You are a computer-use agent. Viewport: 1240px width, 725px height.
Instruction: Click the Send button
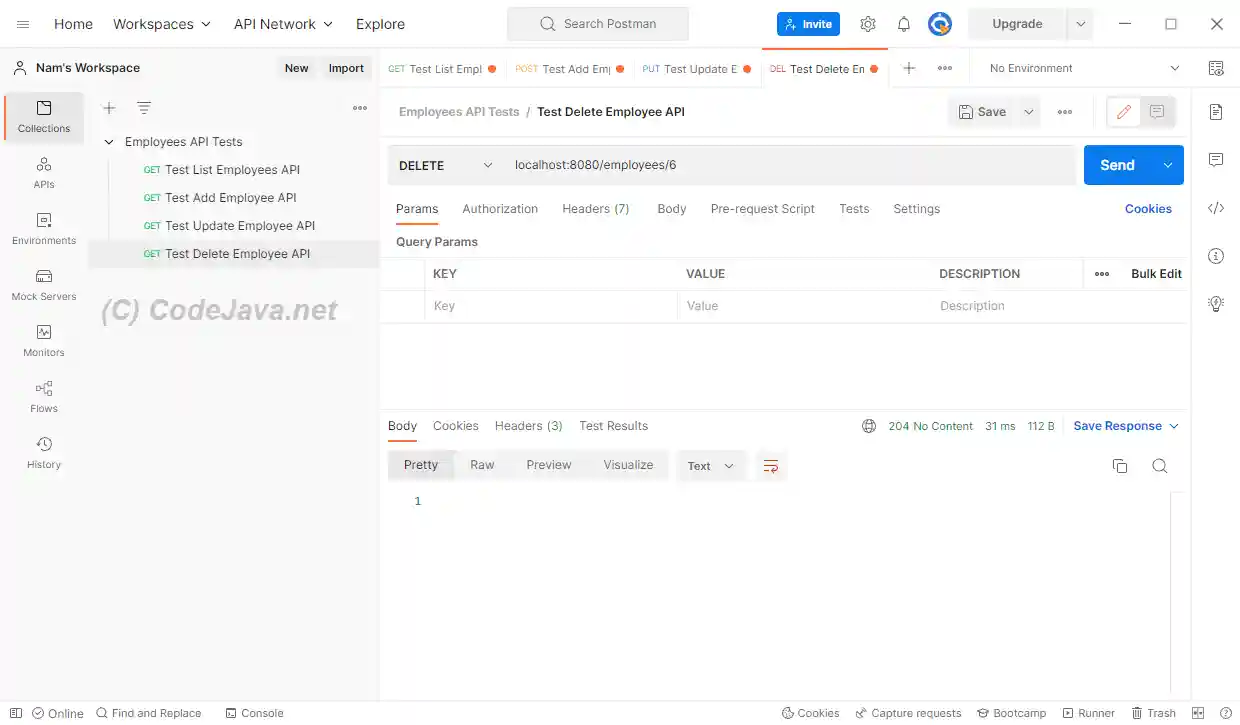point(1117,164)
